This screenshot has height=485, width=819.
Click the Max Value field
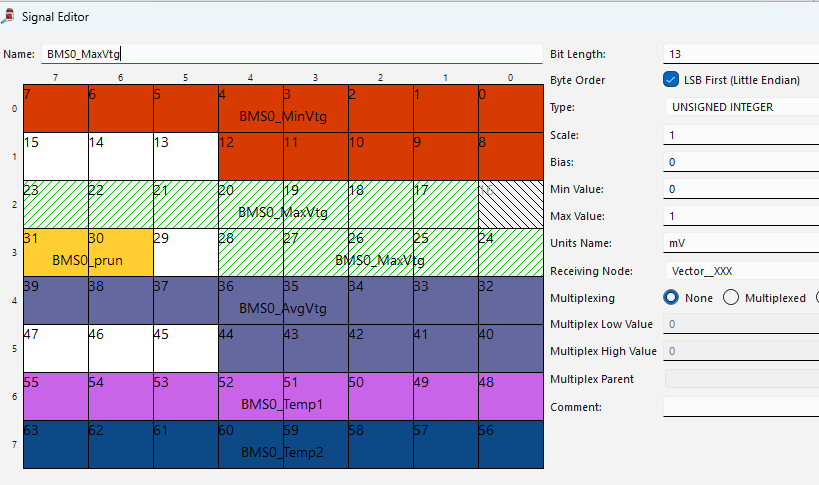point(740,216)
